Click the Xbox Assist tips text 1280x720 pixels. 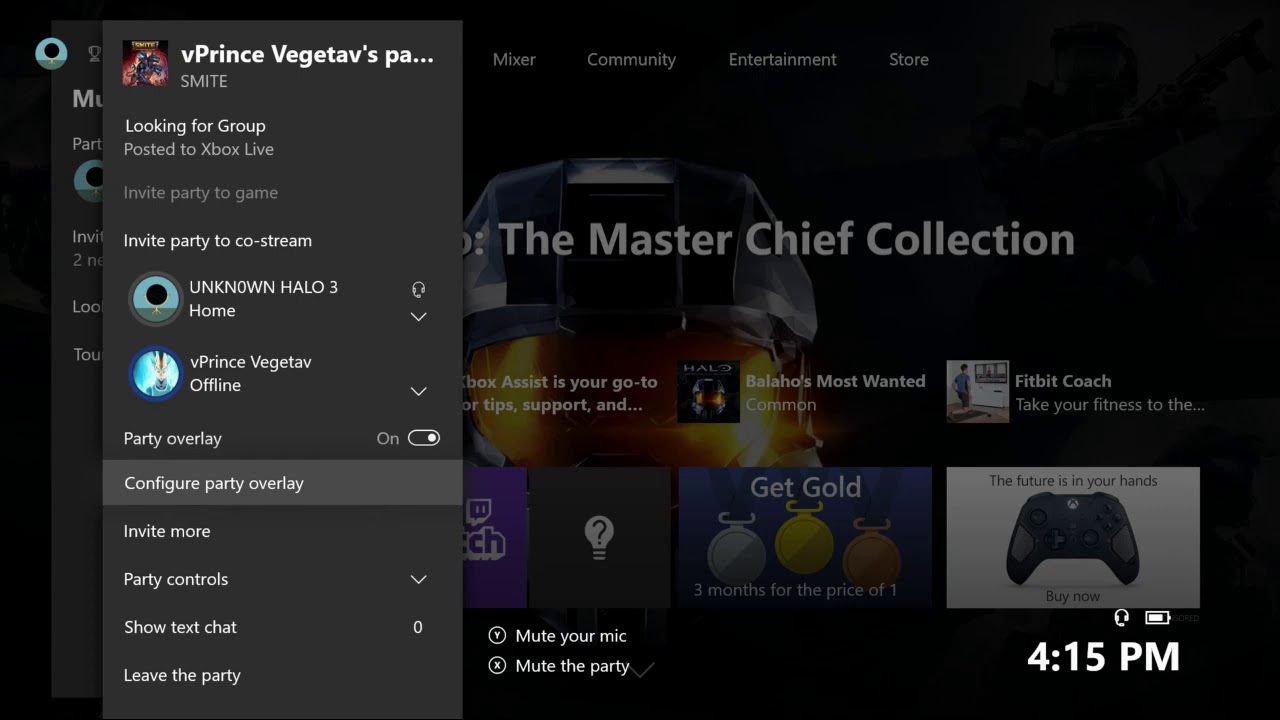click(560, 393)
